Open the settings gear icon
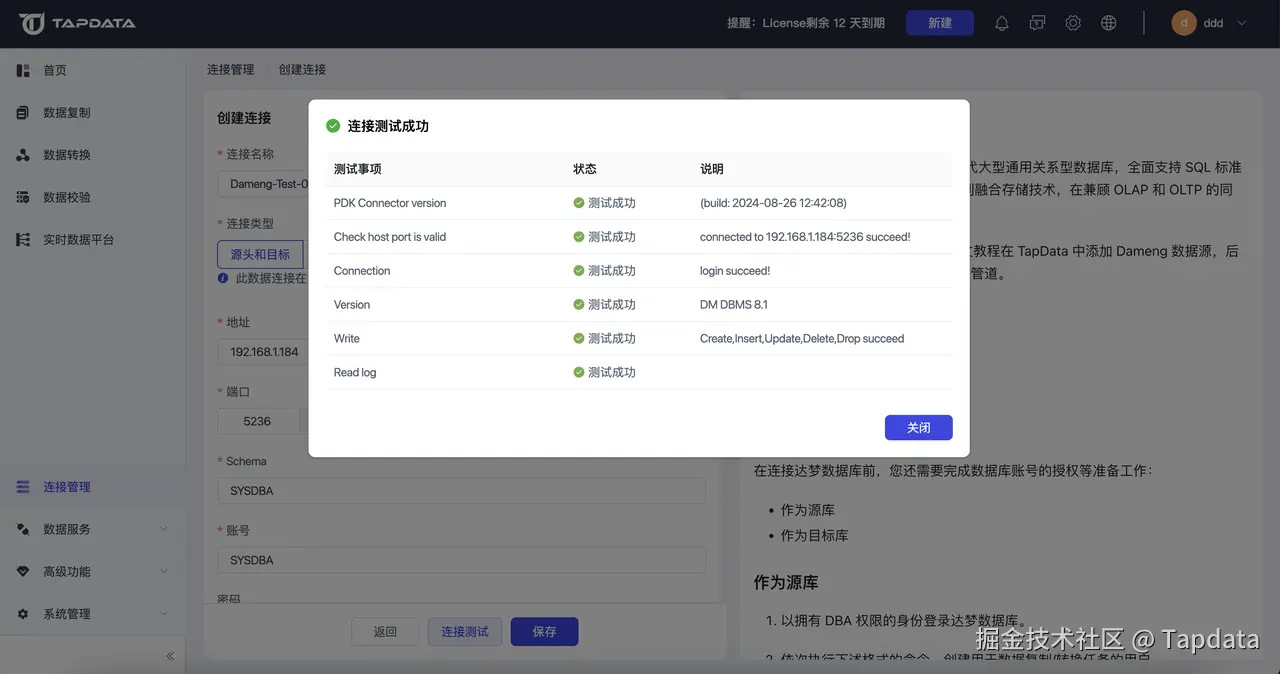Screen dimensions: 1280x674 pos(1073,23)
